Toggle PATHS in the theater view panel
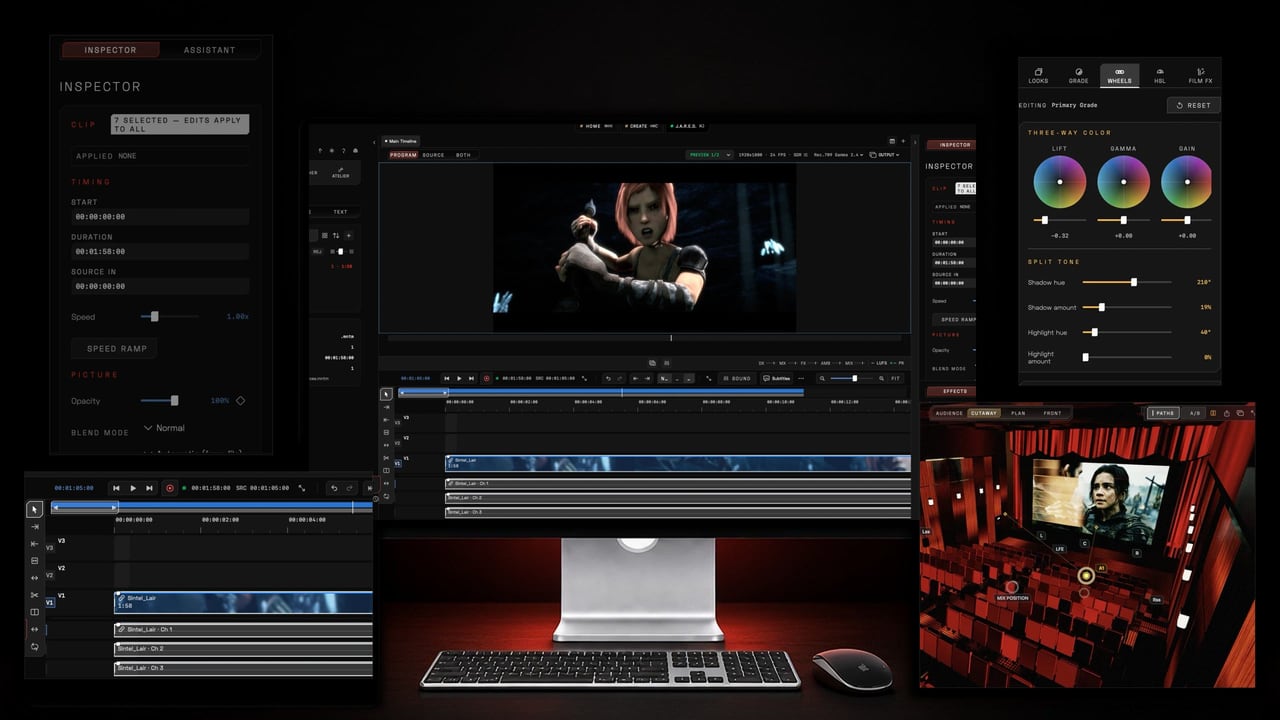This screenshot has width=1280, height=720. [1163, 413]
